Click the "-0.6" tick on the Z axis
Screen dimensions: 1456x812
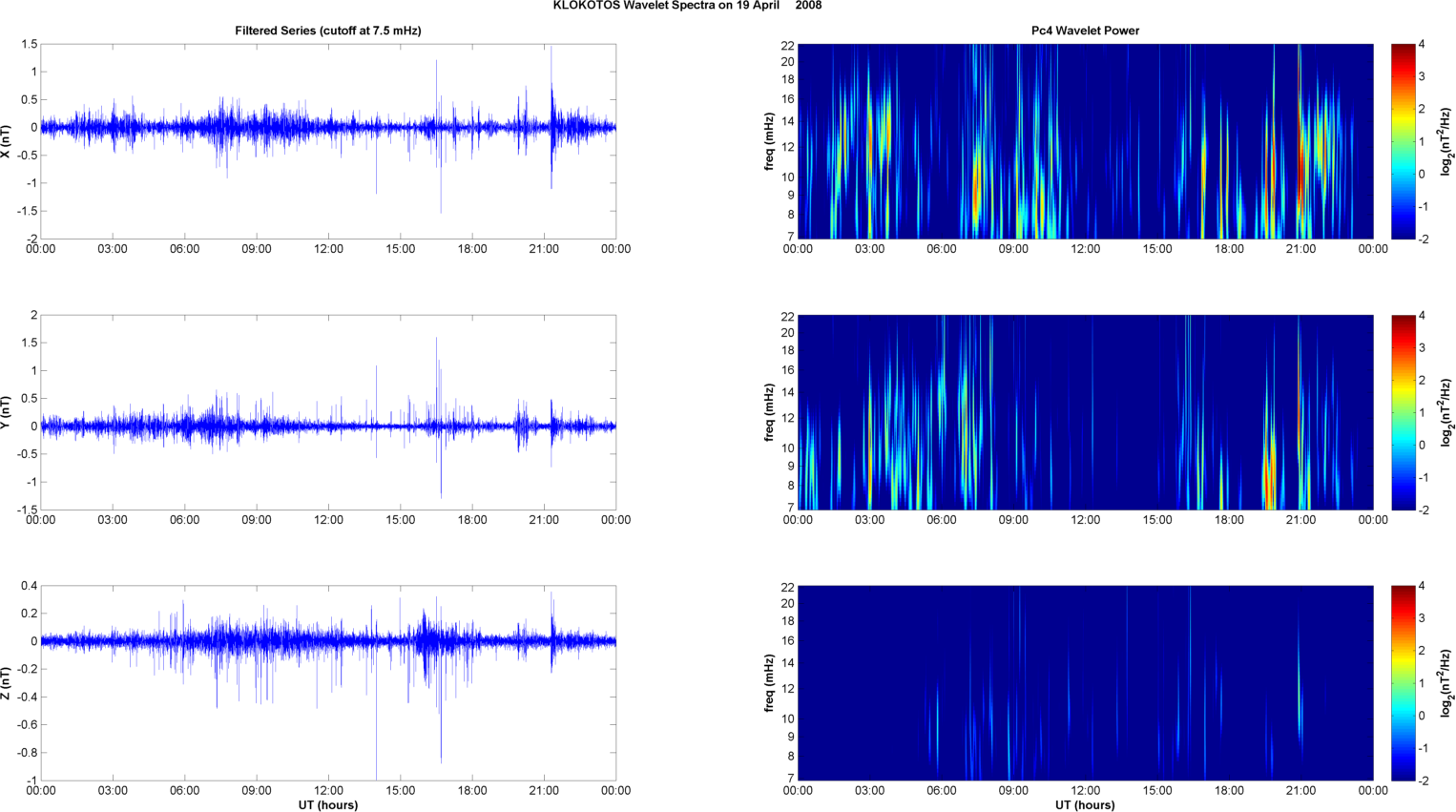[x=27, y=725]
